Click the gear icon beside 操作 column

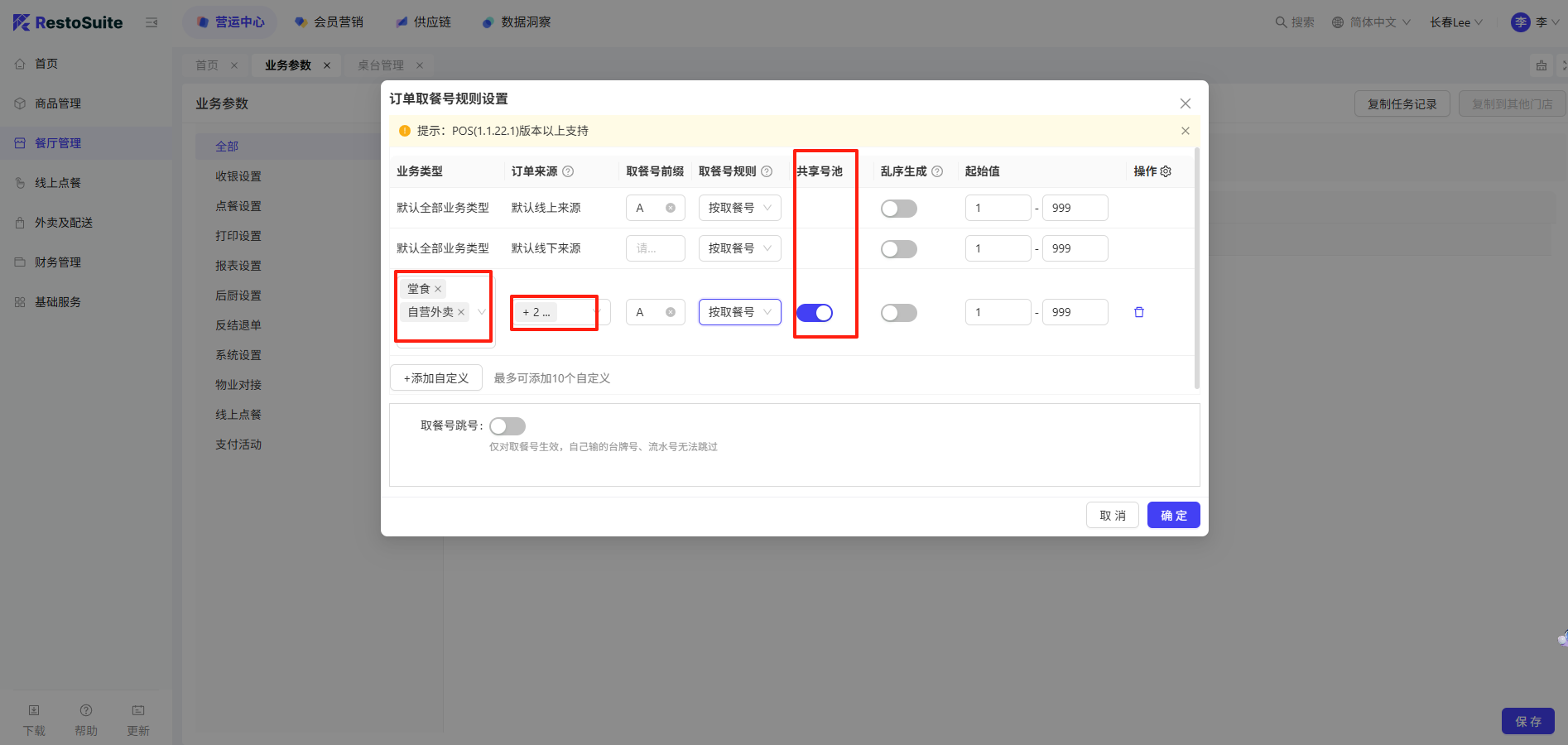point(1166,171)
